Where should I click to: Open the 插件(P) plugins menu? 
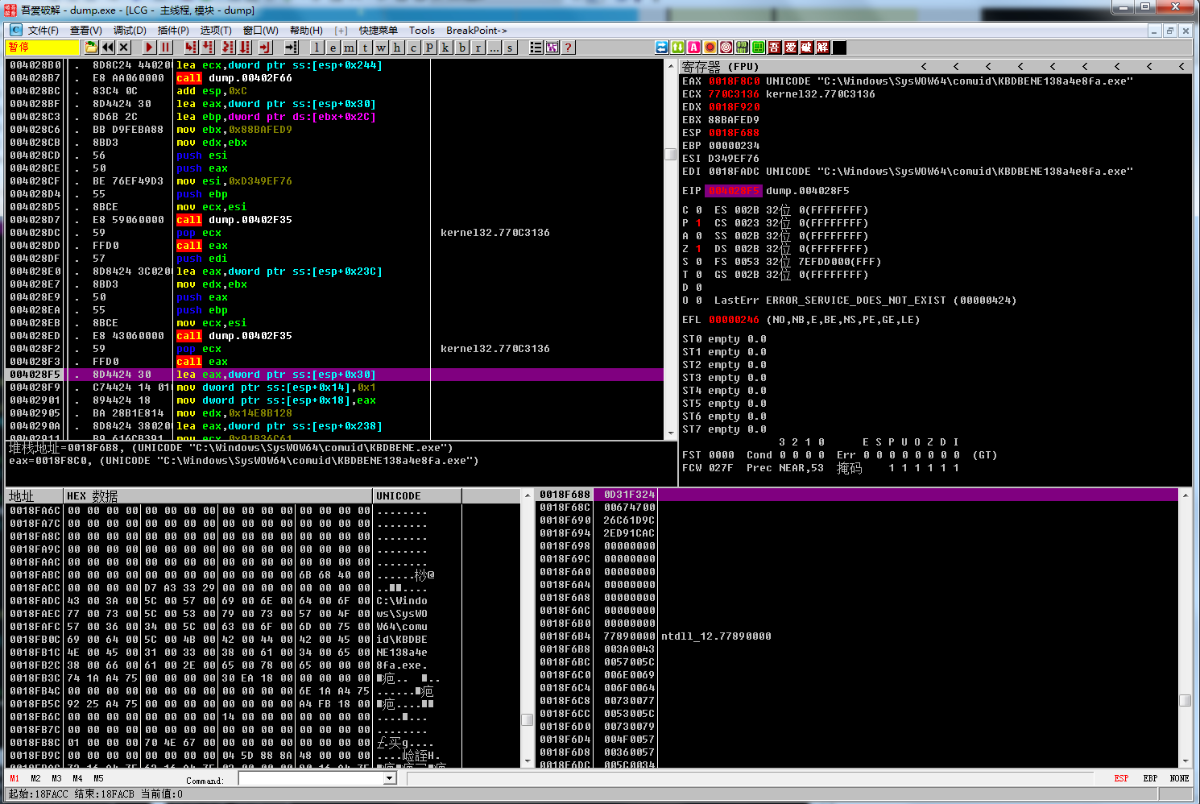point(173,30)
